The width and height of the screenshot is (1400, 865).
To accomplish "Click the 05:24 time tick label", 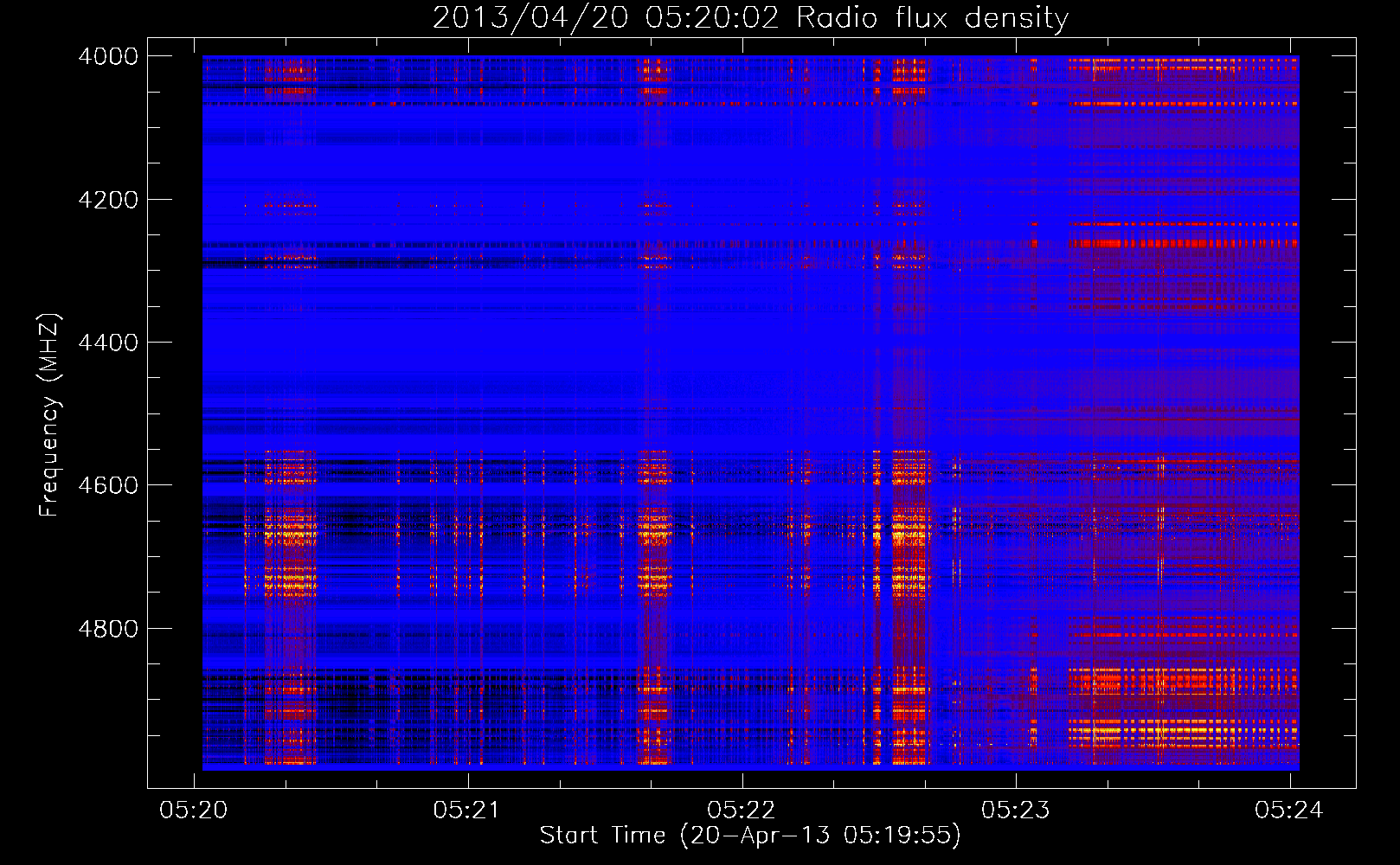I will 1289,810.
